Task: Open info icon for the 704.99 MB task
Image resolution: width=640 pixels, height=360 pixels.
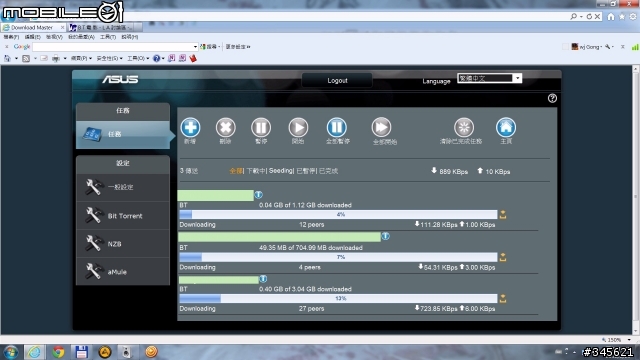Action: click(x=385, y=236)
